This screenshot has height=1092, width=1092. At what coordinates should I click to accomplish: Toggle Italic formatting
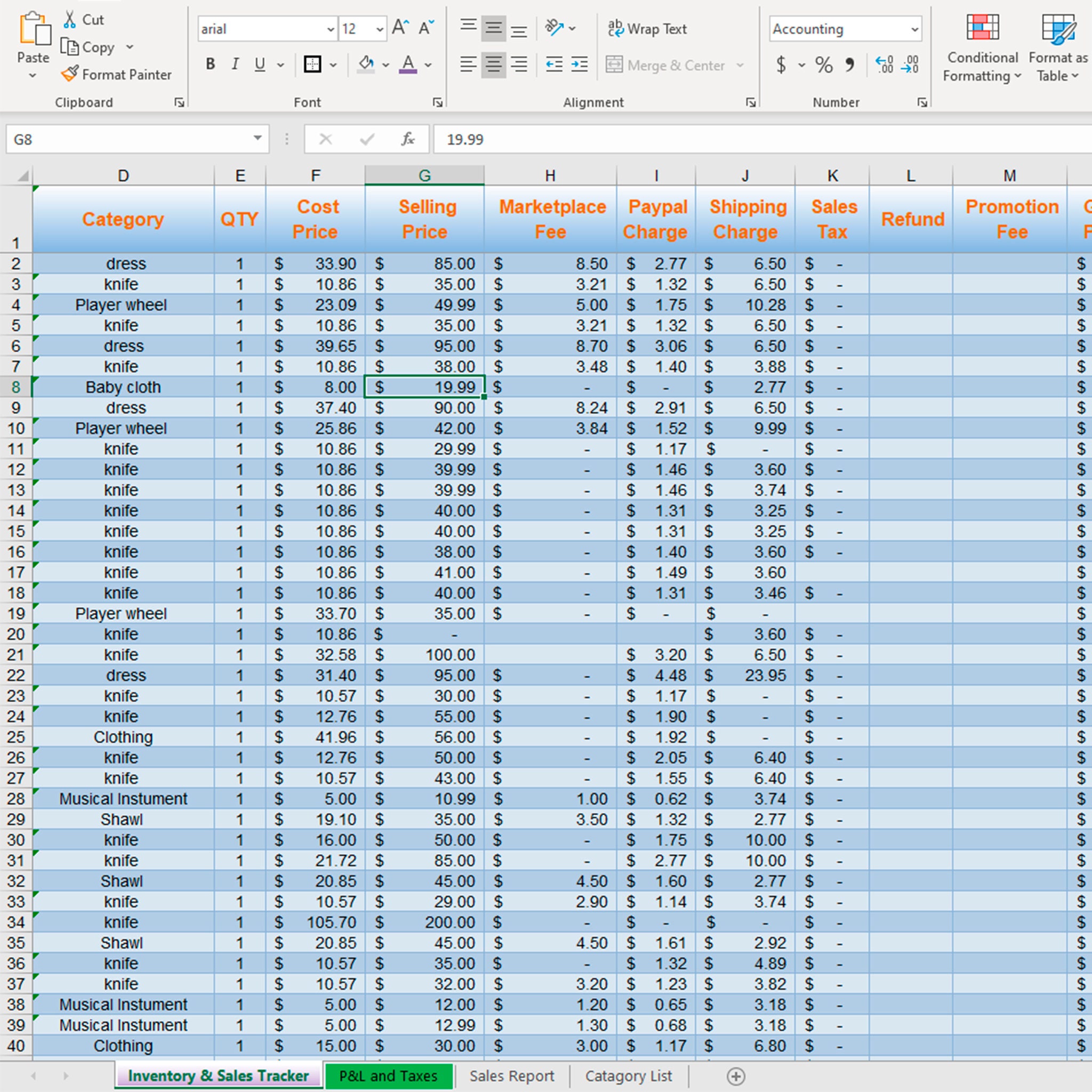point(235,65)
